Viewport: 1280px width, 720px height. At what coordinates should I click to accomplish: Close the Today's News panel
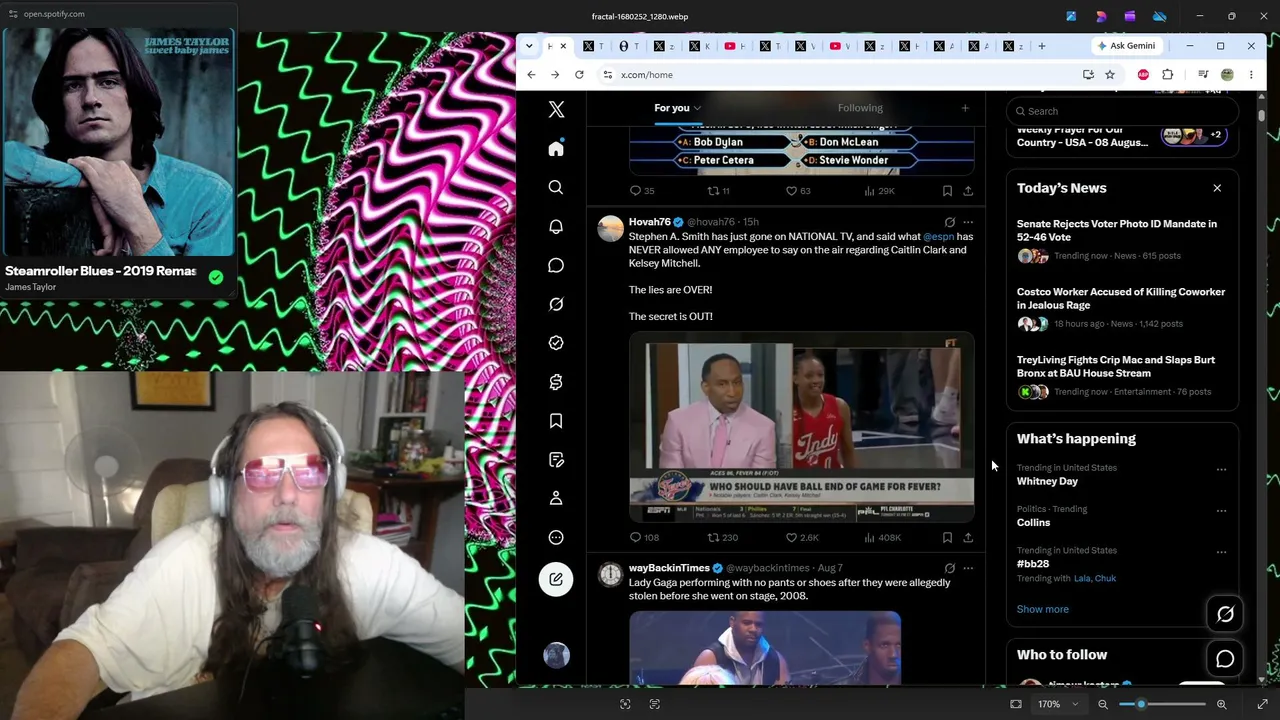[x=1217, y=188]
